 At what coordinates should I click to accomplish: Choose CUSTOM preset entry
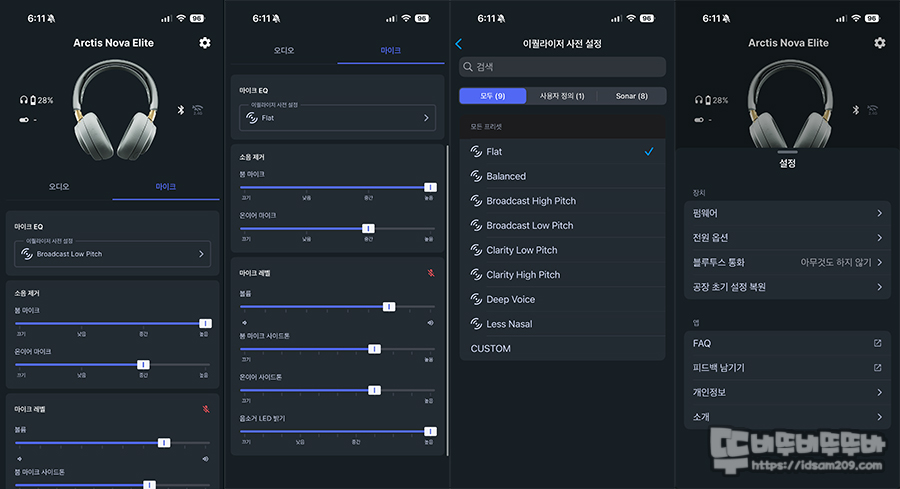[x=562, y=348]
